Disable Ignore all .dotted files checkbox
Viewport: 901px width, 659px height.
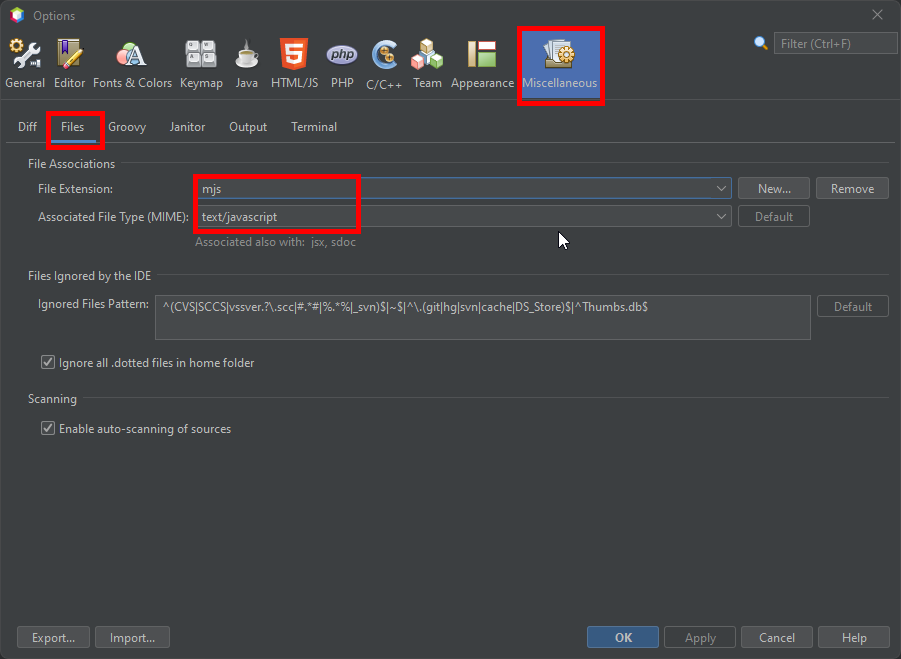point(48,363)
